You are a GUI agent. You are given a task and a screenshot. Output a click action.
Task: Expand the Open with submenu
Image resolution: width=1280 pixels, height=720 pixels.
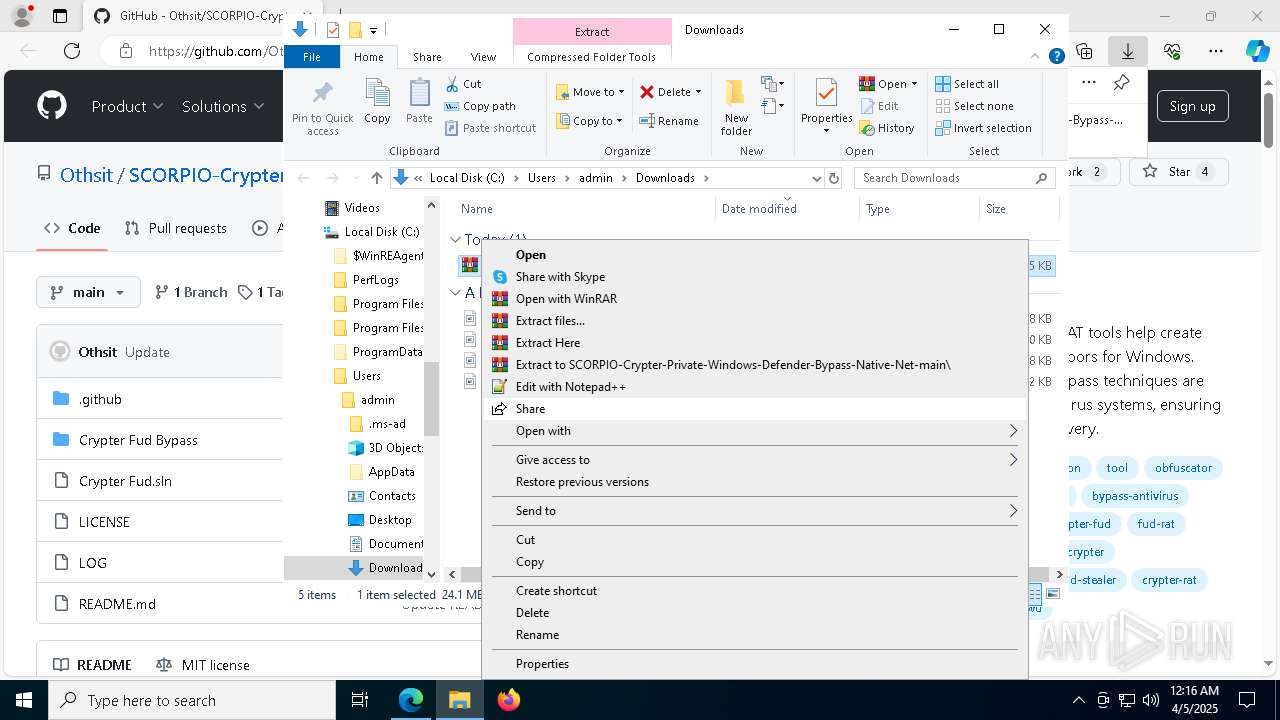click(755, 431)
